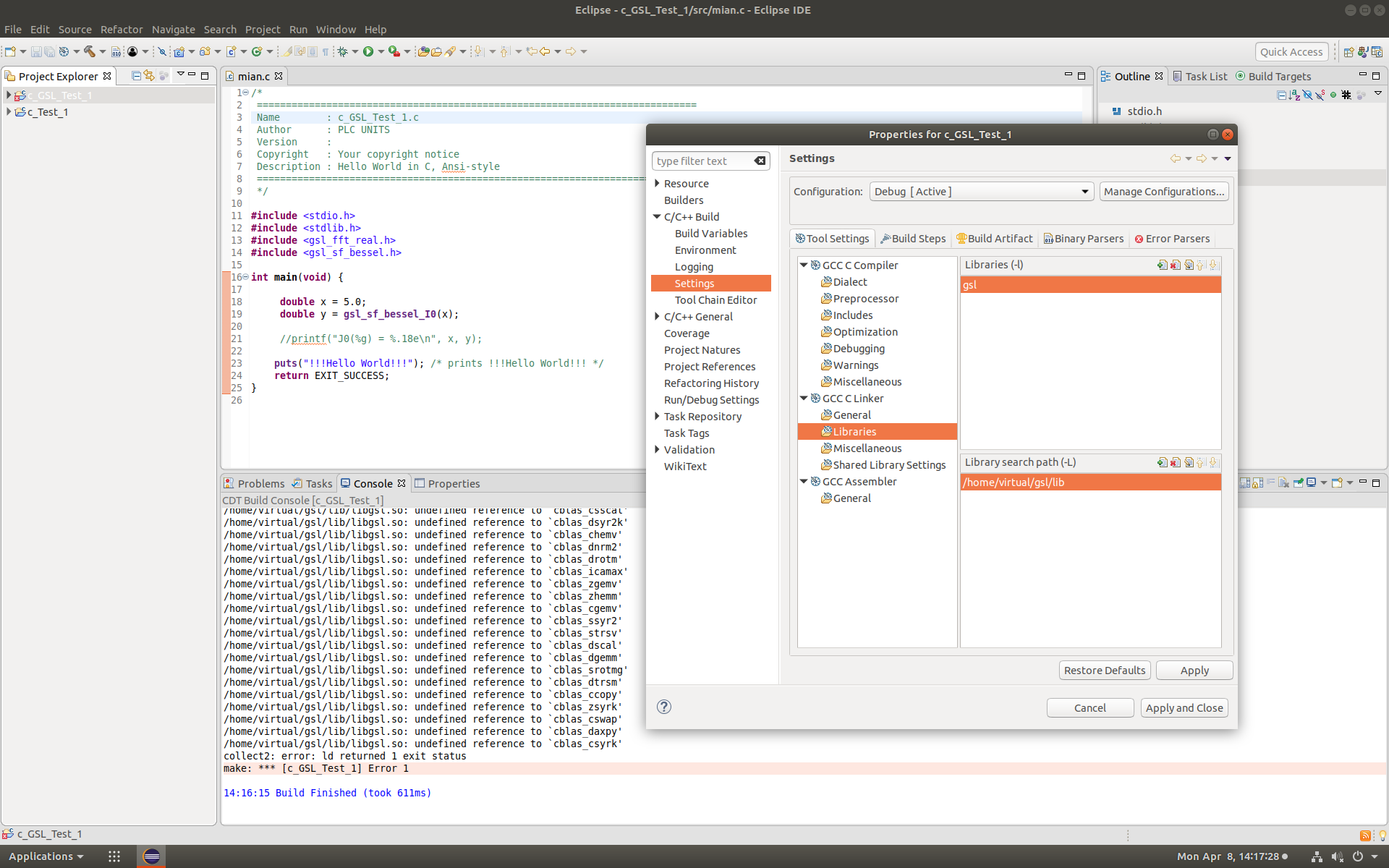Click the Manage Configurations button
The image size is (1389, 868).
tap(1164, 192)
